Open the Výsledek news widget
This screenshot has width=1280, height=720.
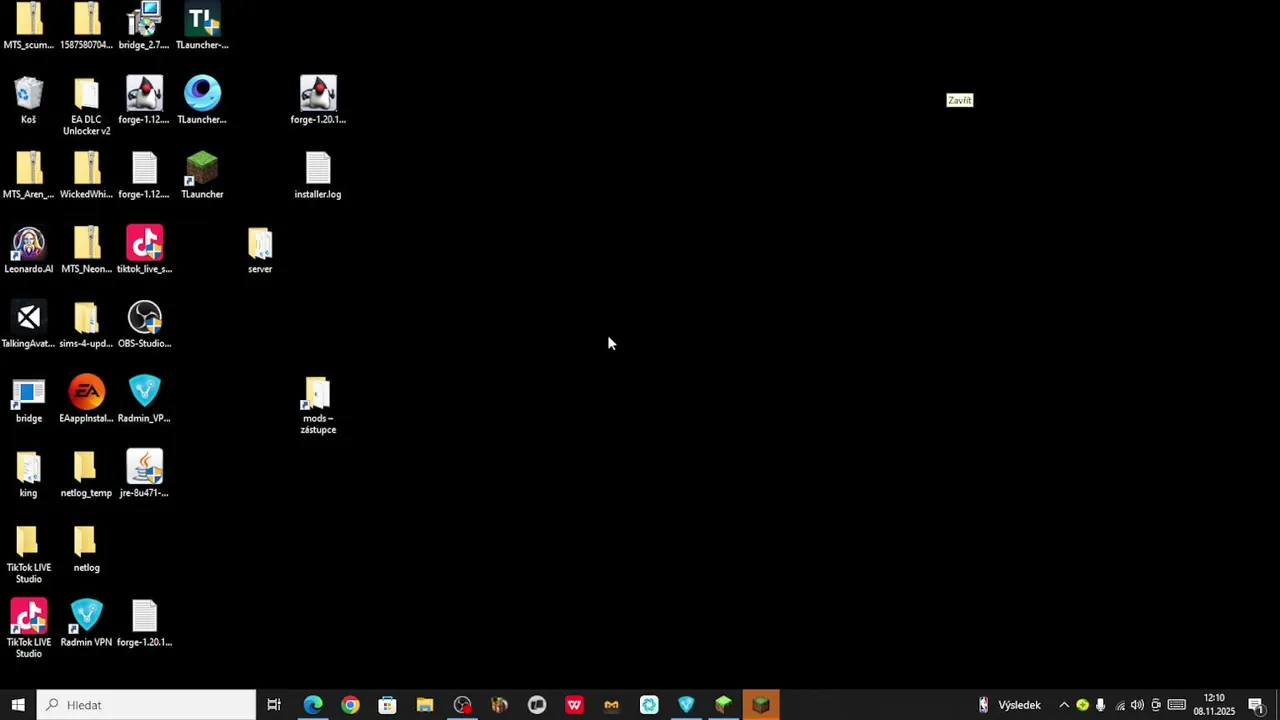(x=1010, y=705)
